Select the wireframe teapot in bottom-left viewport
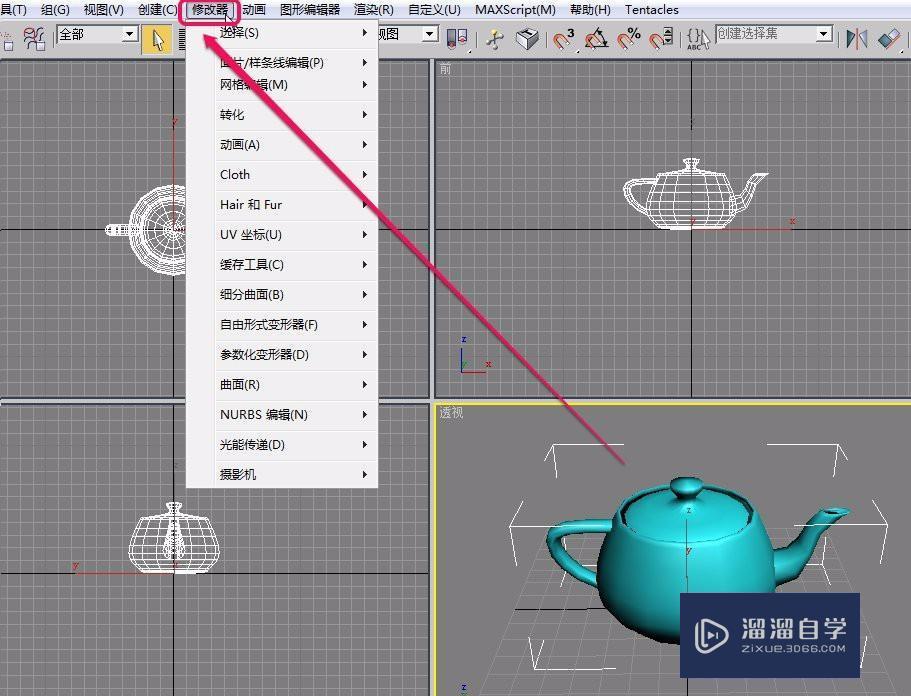Screen dimensions: 911x696 (x=174, y=538)
